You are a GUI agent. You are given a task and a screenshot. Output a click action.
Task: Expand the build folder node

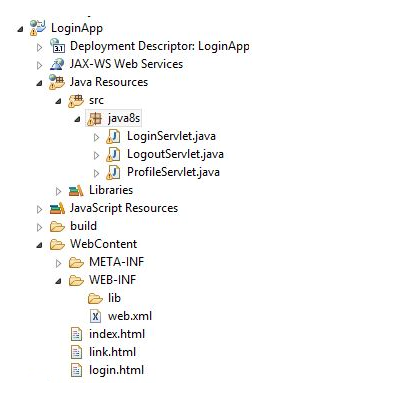tap(39, 227)
